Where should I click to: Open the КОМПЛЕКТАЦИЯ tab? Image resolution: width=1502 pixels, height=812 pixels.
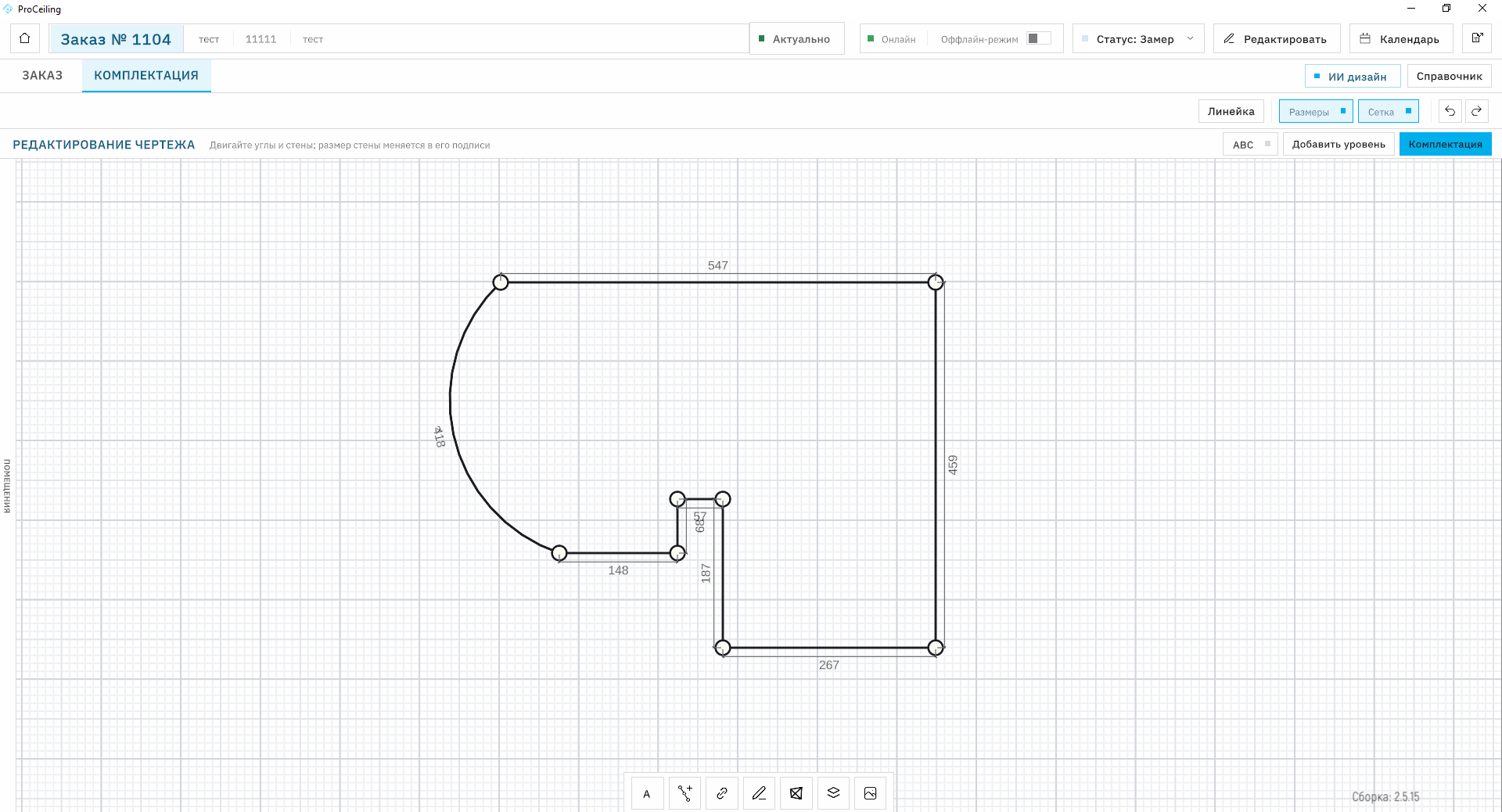point(146,75)
